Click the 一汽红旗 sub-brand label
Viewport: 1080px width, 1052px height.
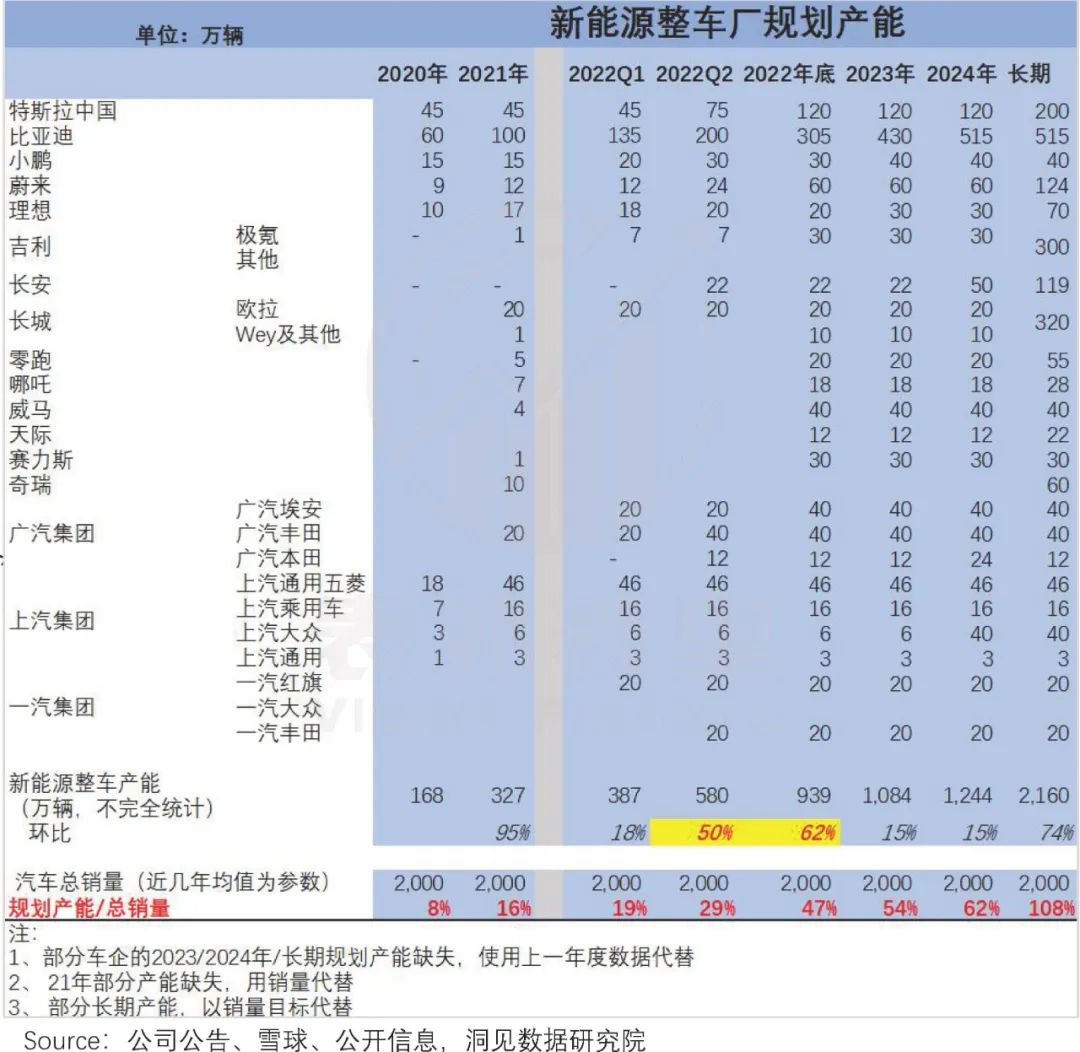pyautogui.click(x=278, y=683)
